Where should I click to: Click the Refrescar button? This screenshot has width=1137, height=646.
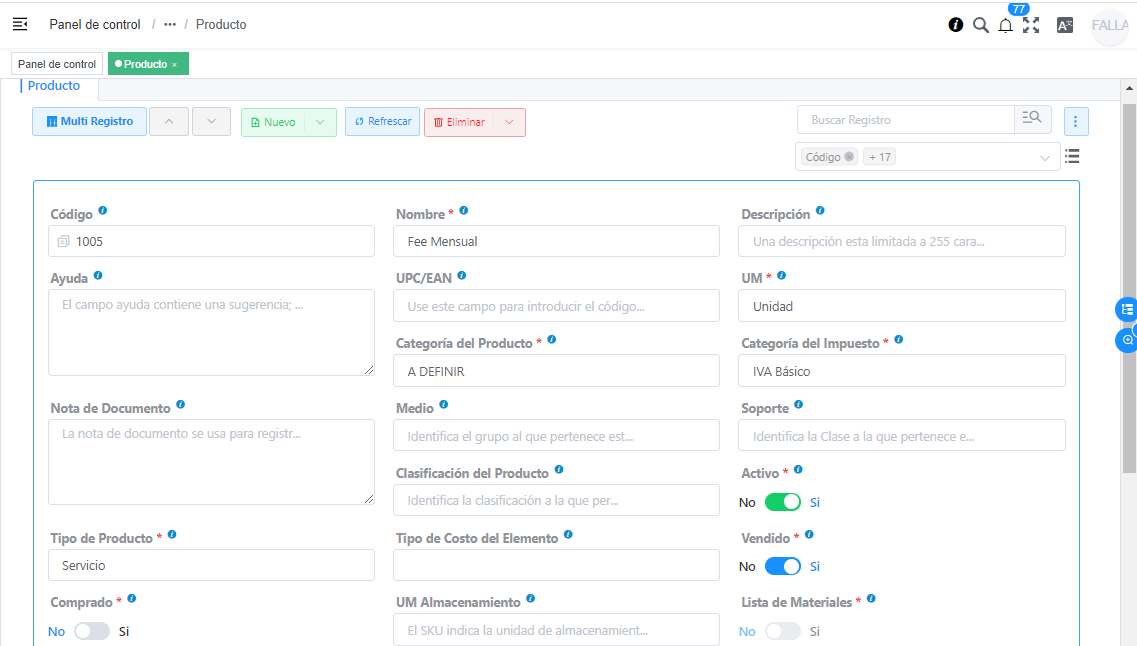click(x=382, y=122)
